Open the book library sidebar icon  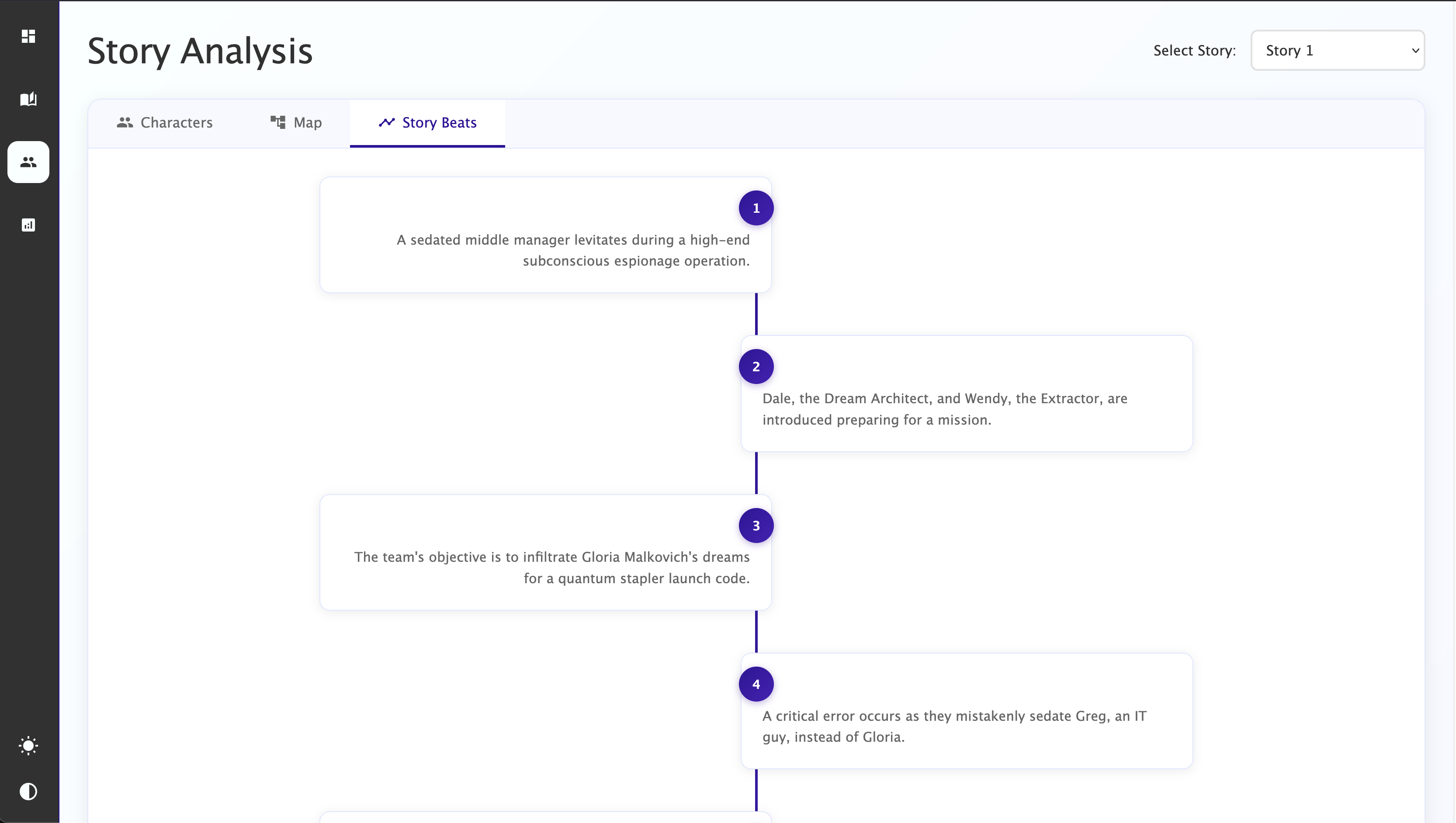tap(28, 100)
